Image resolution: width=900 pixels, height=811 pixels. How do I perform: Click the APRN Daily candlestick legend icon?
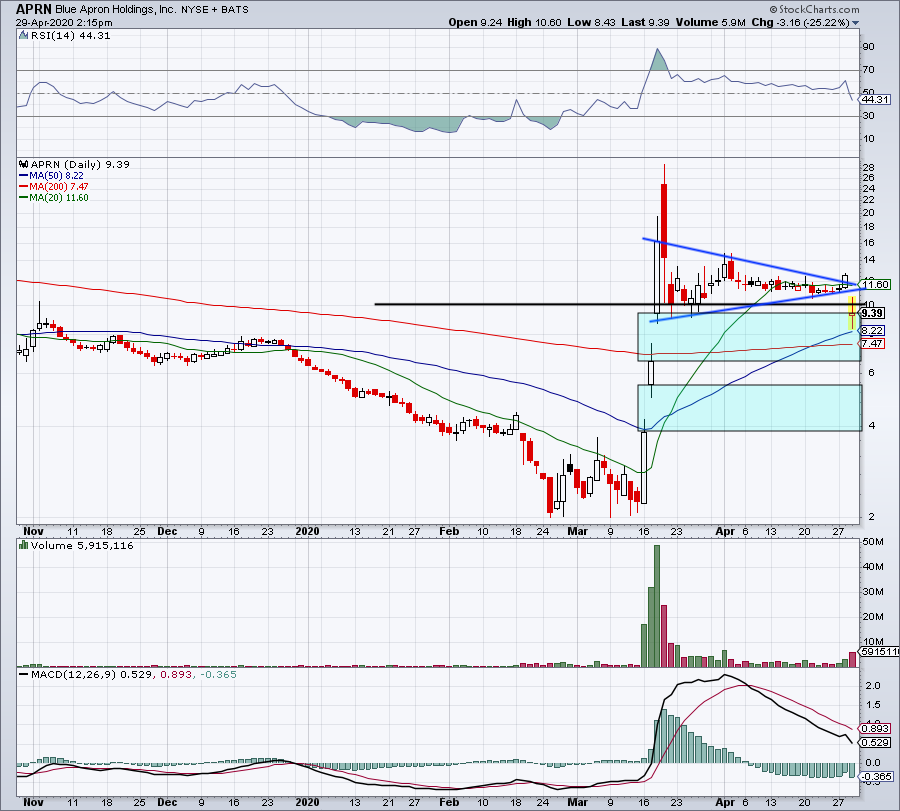point(24,164)
